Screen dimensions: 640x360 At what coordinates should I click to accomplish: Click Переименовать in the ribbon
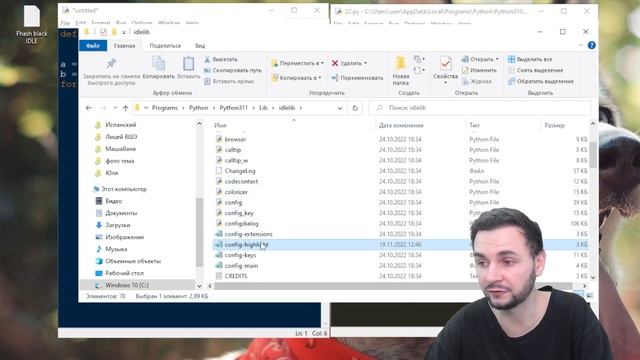point(357,78)
